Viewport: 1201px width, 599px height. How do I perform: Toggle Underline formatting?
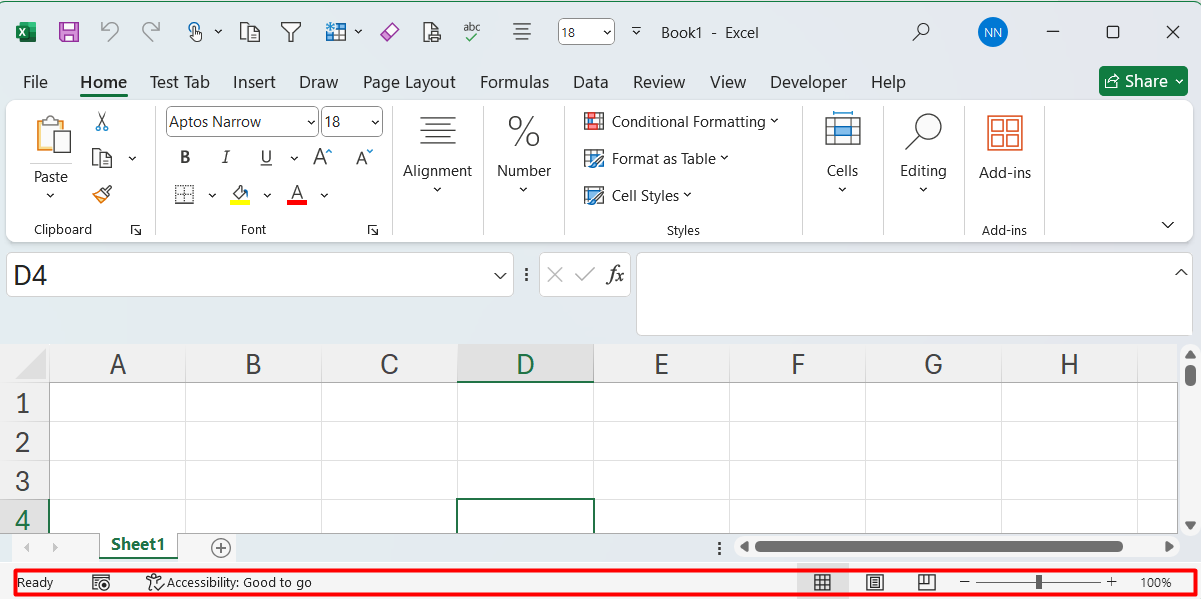coord(265,157)
